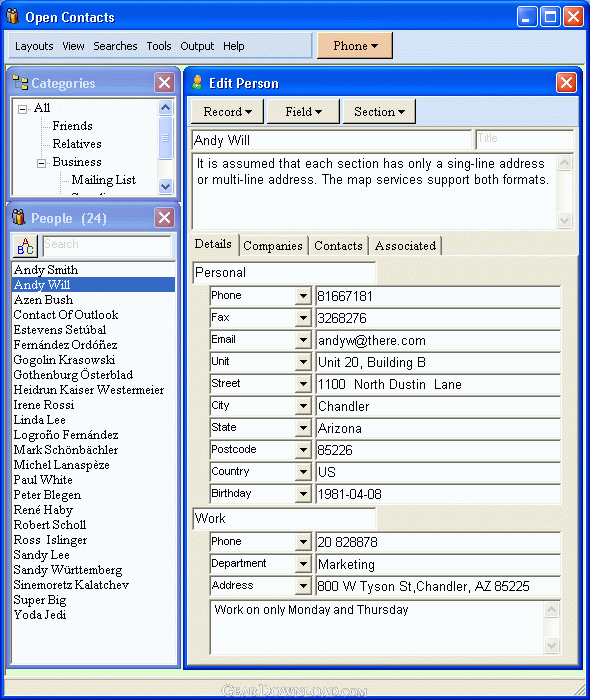590x700 pixels.
Task: Select Linda Lee in People list
Action: pyautogui.click(x=93, y=420)
